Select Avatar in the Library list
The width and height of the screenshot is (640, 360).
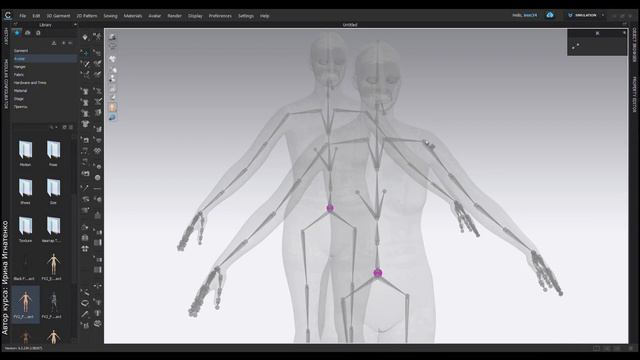(44, 59)
